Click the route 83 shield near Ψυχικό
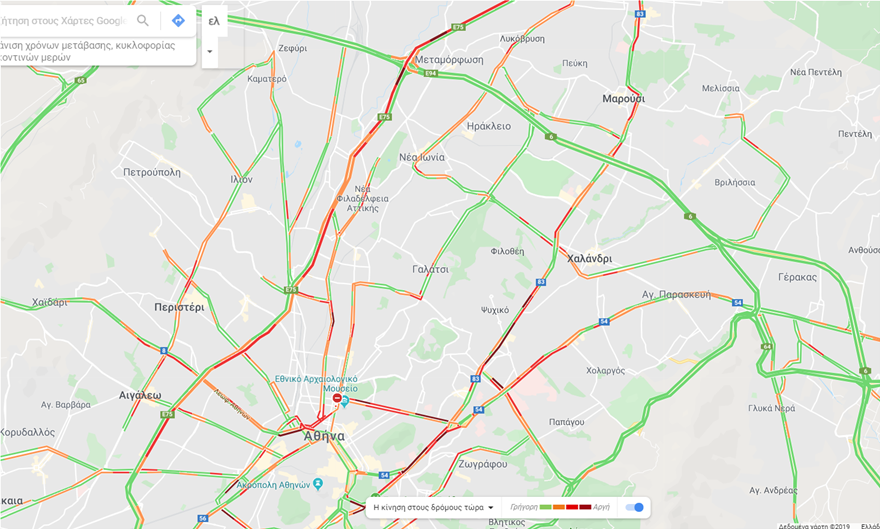 coord(540,282)
